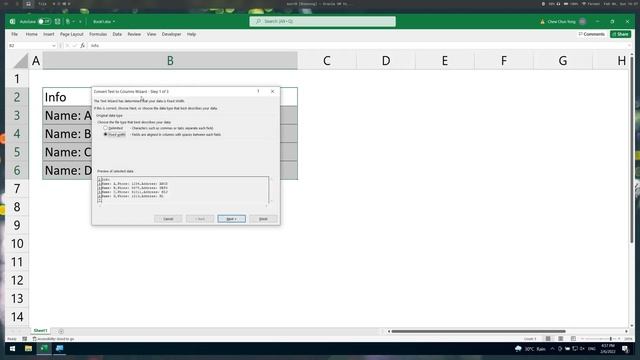Click the Search box in title bar

click(x=322, y=21)
